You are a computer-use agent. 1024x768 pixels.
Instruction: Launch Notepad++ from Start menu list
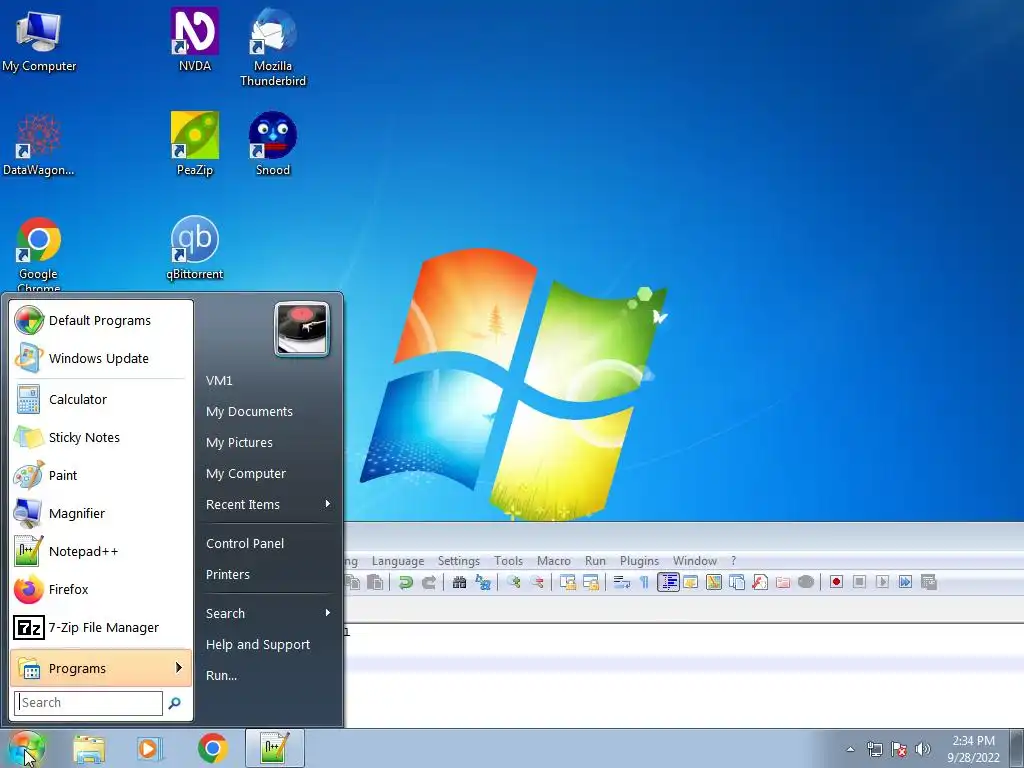coord(101,551)
